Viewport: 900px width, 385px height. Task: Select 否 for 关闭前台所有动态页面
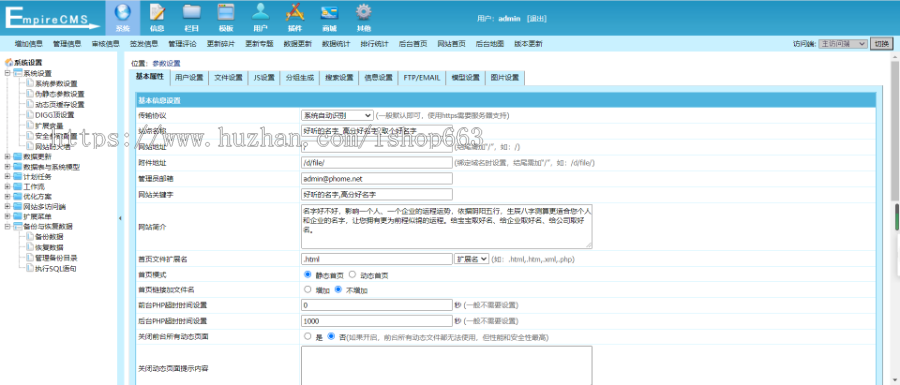point(331,337)
